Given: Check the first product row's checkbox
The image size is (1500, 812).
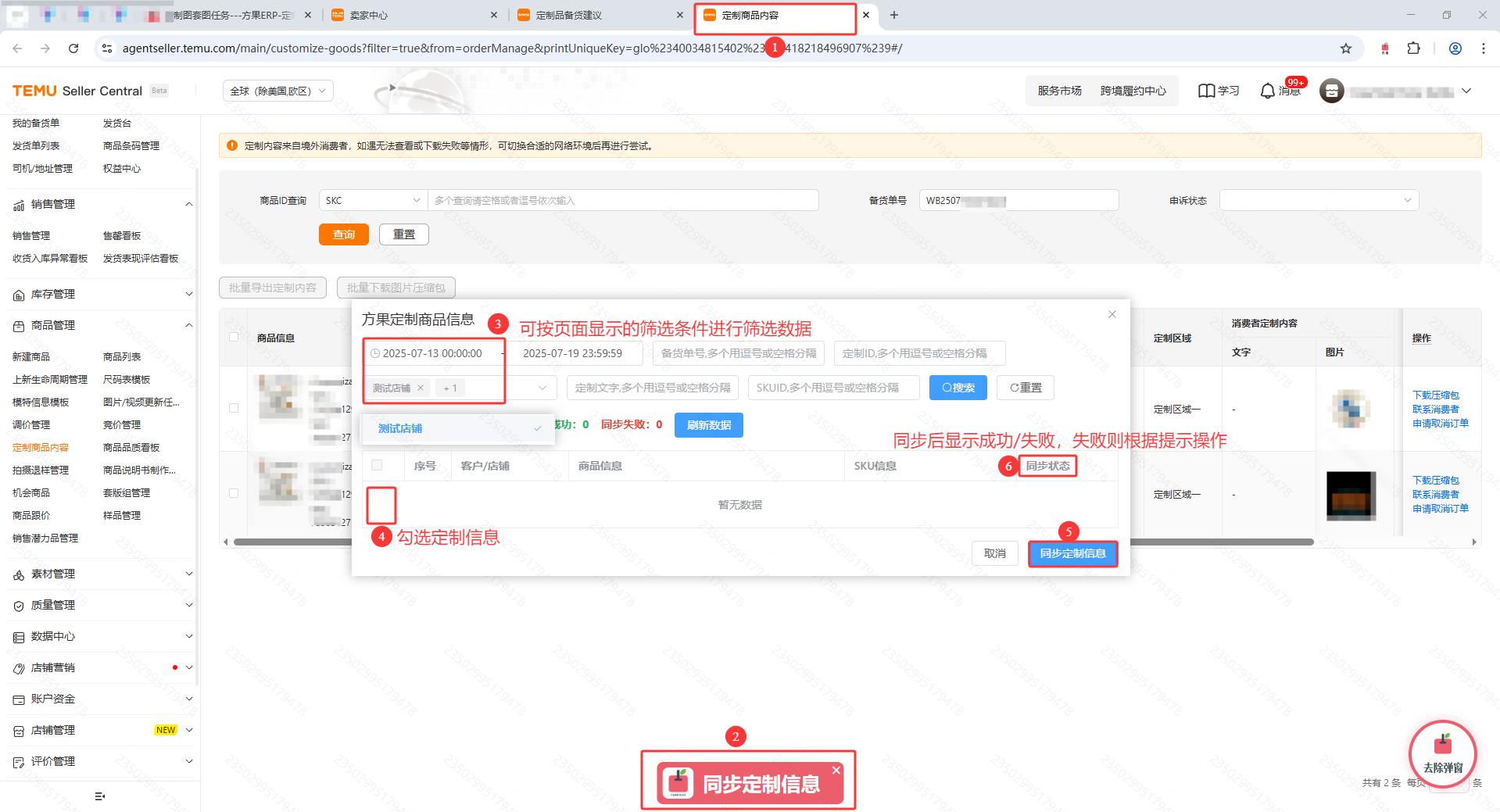Looking at the screenshot, I should (234, 408).
